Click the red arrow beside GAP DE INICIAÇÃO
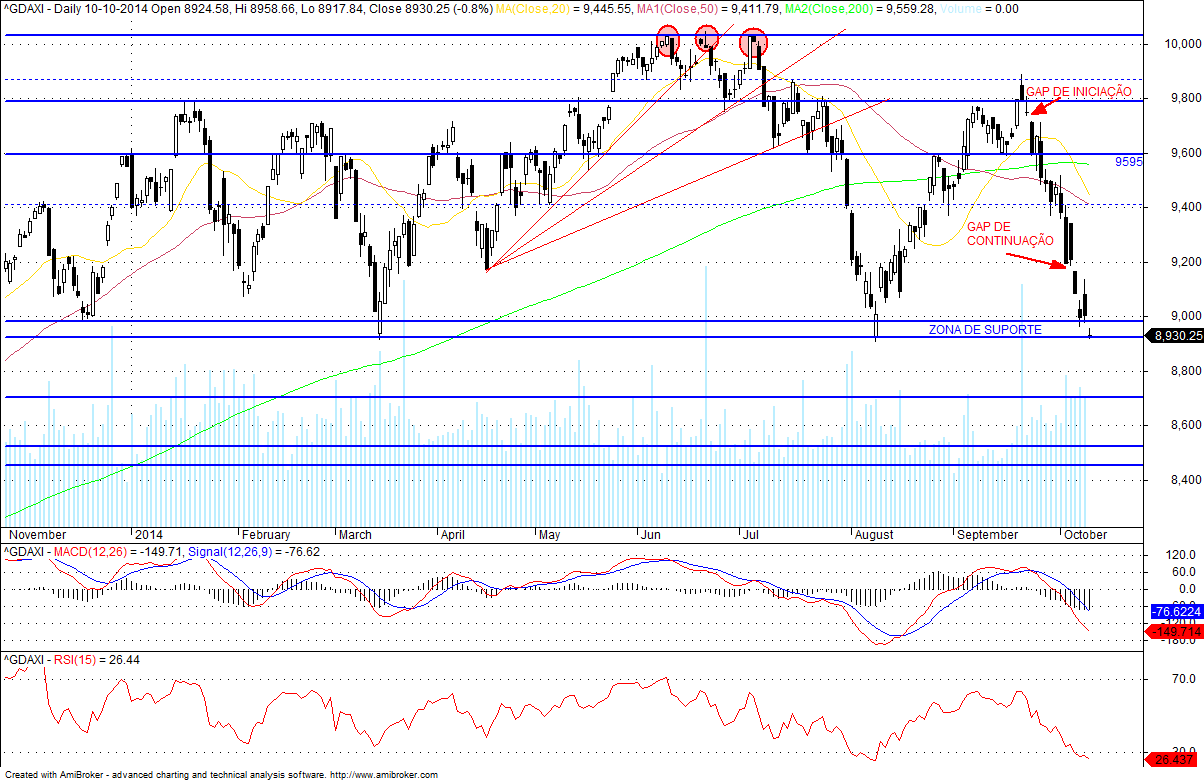Viewport: 1204px width, 781px height. coord(1046,107)
